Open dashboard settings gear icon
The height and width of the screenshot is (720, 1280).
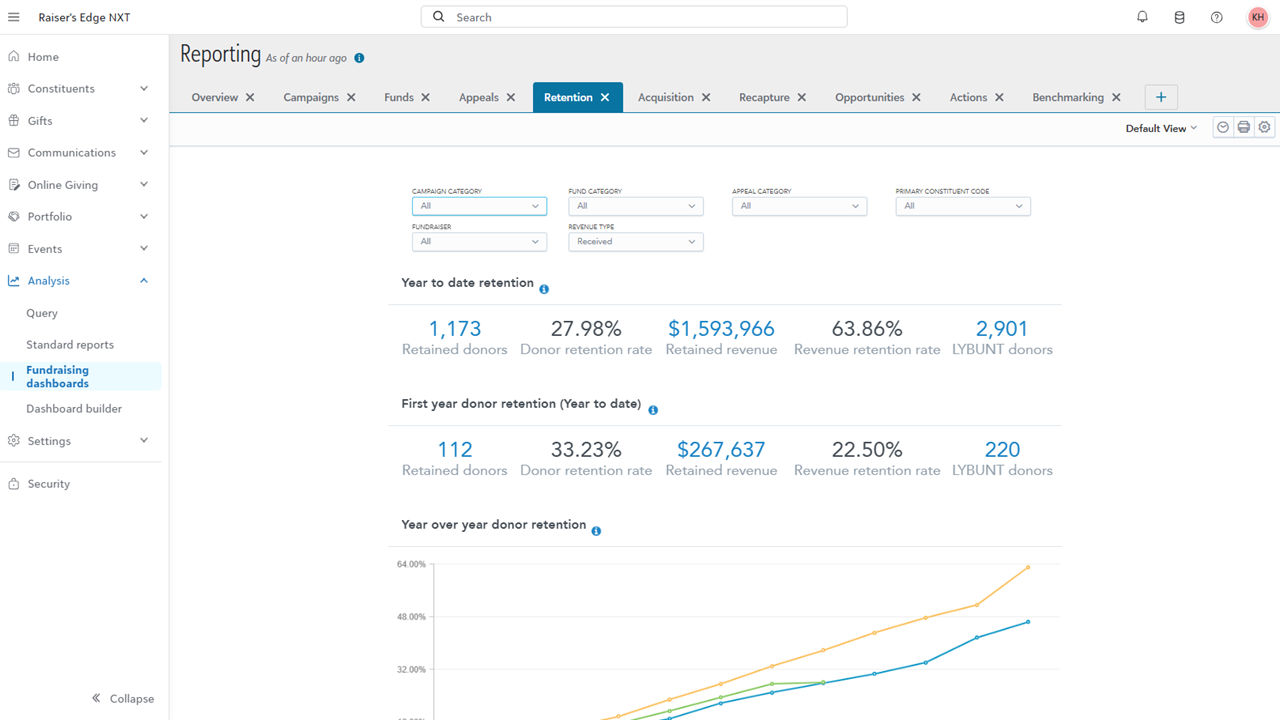[1265, 127]
